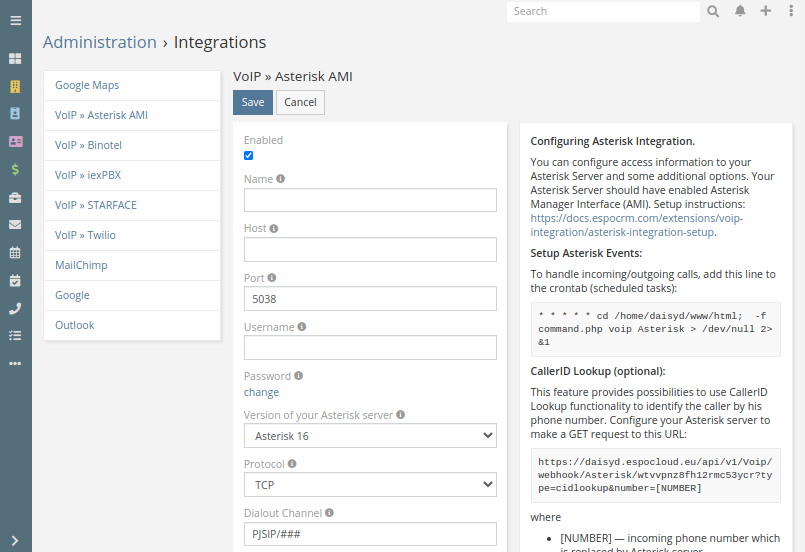Select VoIP » Twilio integration
Image resolution: width=805 pixels, height=552 pixels.
pyautogui.click(x=132, y=236)
